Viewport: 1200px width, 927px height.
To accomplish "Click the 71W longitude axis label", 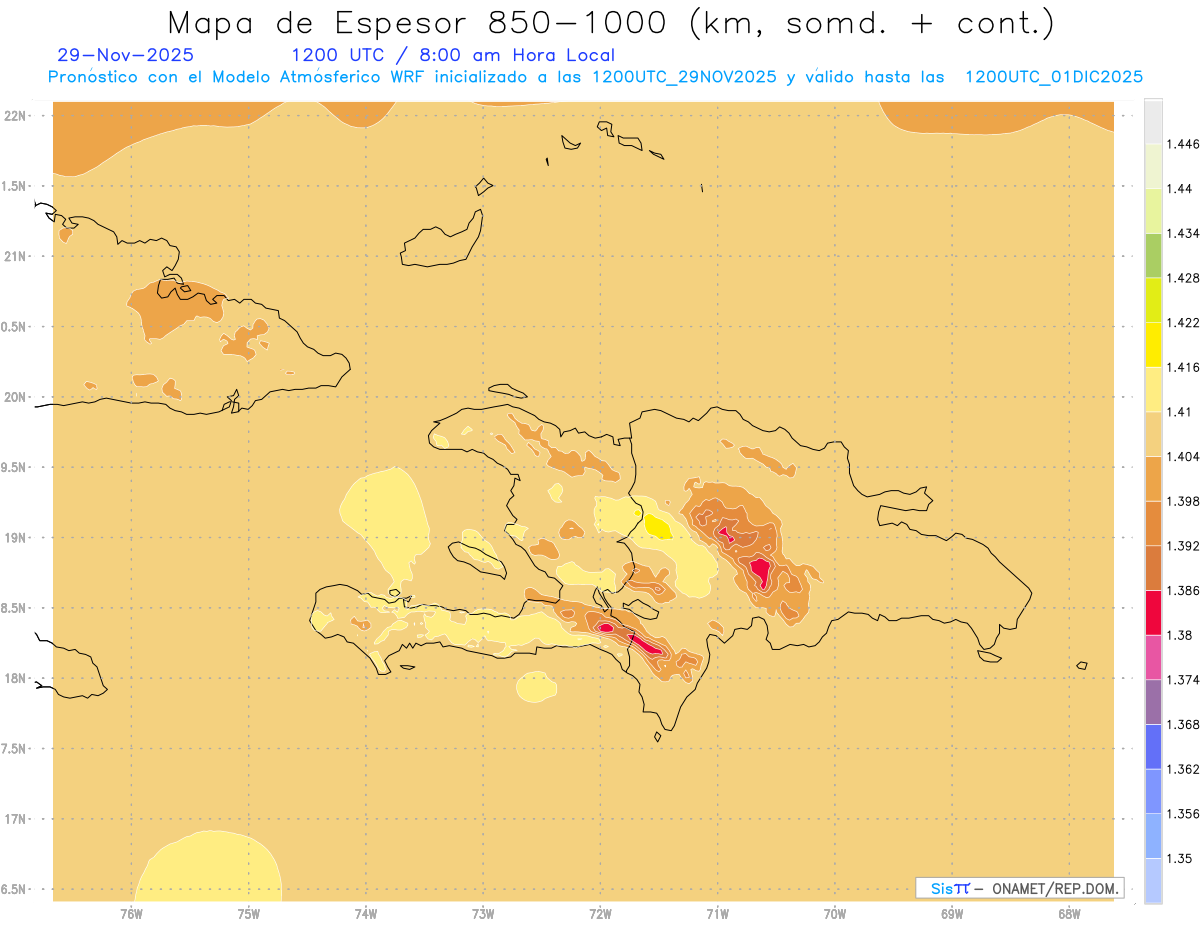I will 718,914.
